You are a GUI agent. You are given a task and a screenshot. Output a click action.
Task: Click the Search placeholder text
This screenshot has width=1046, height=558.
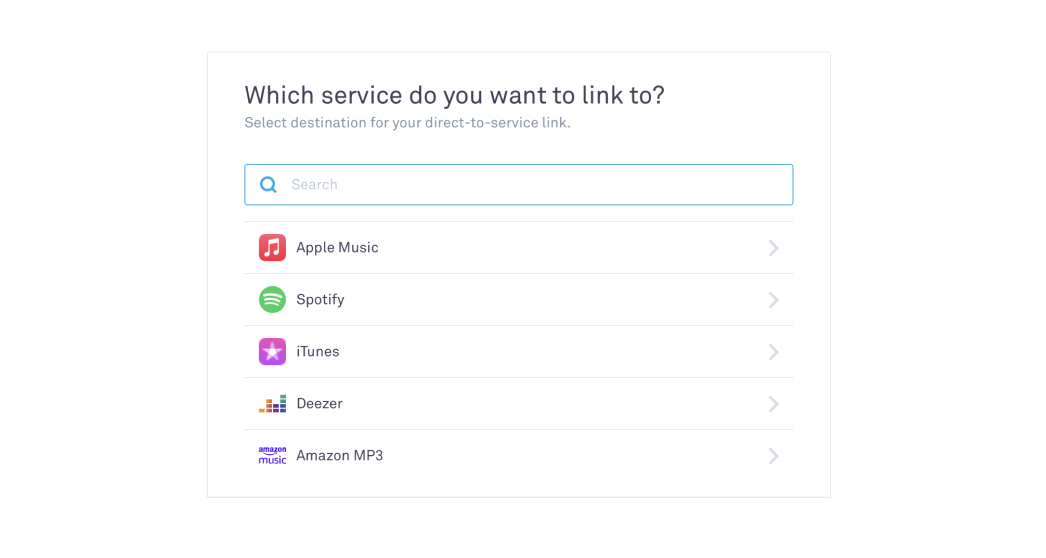[314, 185]
